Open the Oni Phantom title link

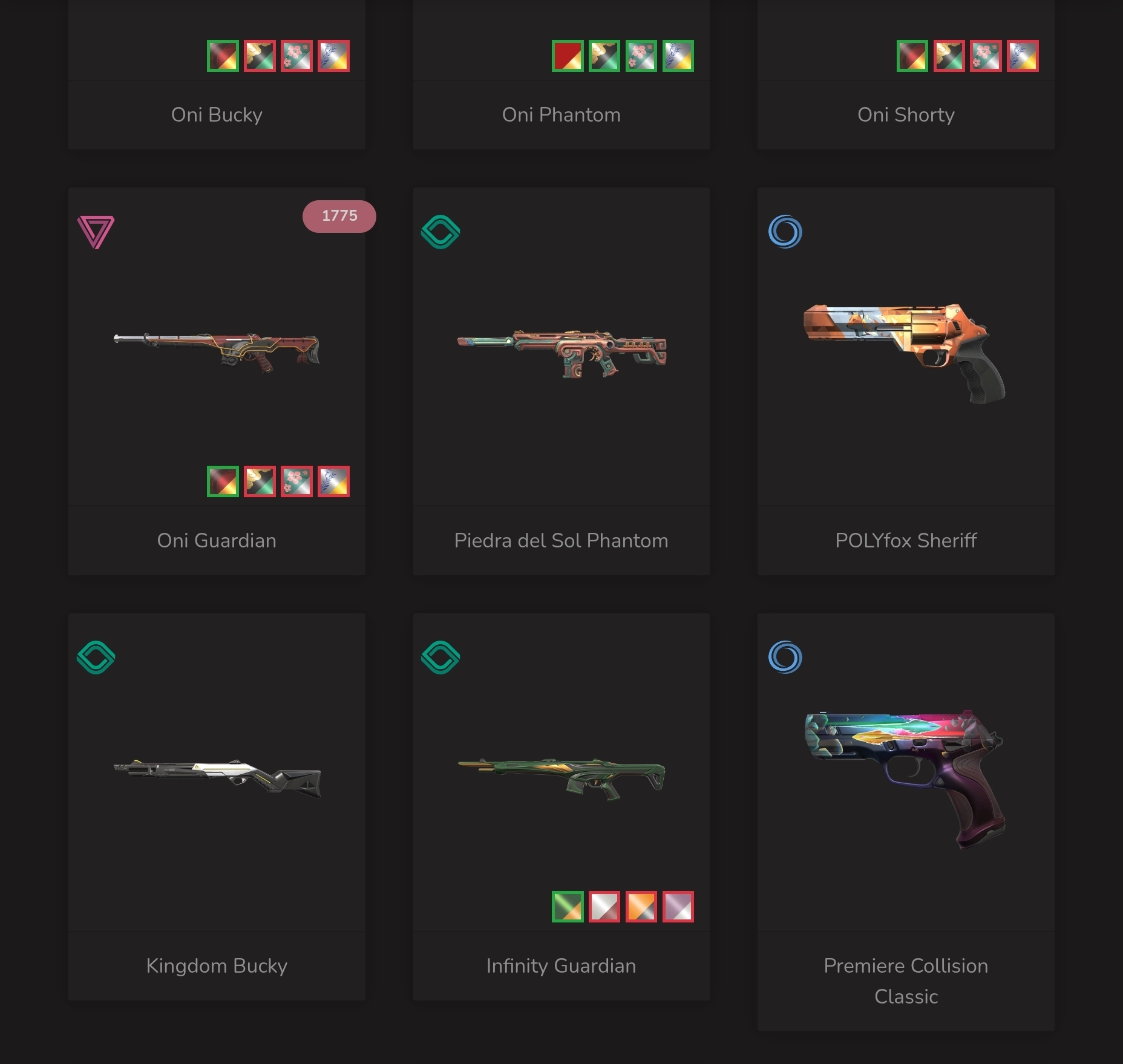(561, 115)
